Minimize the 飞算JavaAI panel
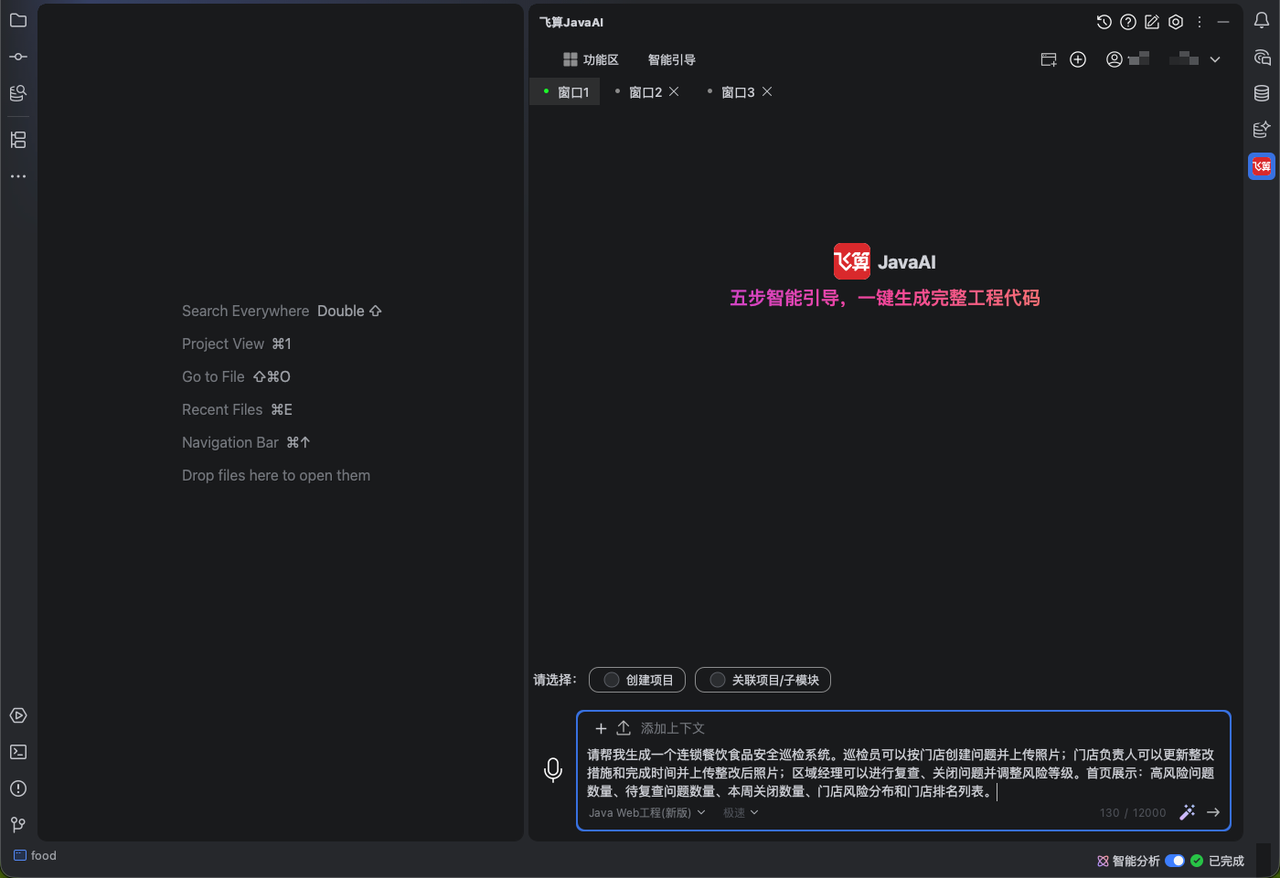Screen dimensions: 1280x878 [1223, 22]
